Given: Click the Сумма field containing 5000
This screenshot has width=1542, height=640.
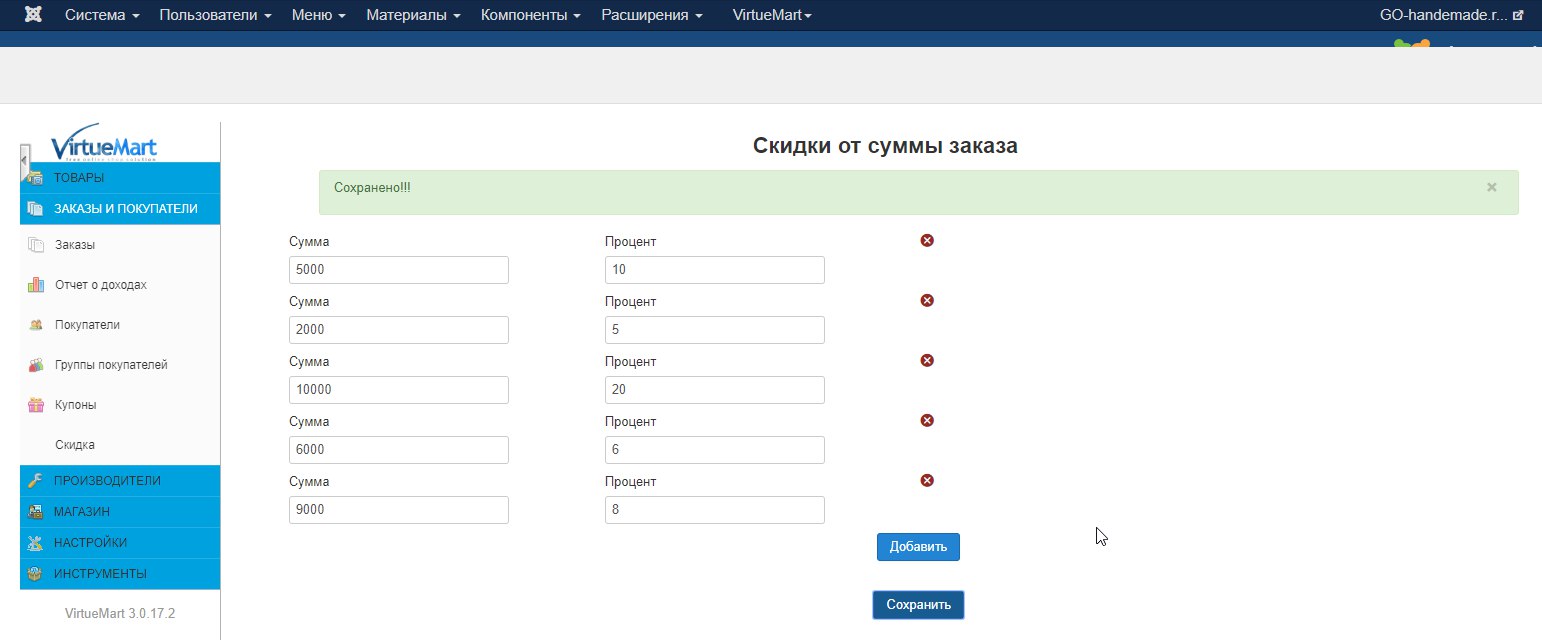Looking at the screenshot, I should click(x=399, y=270).
